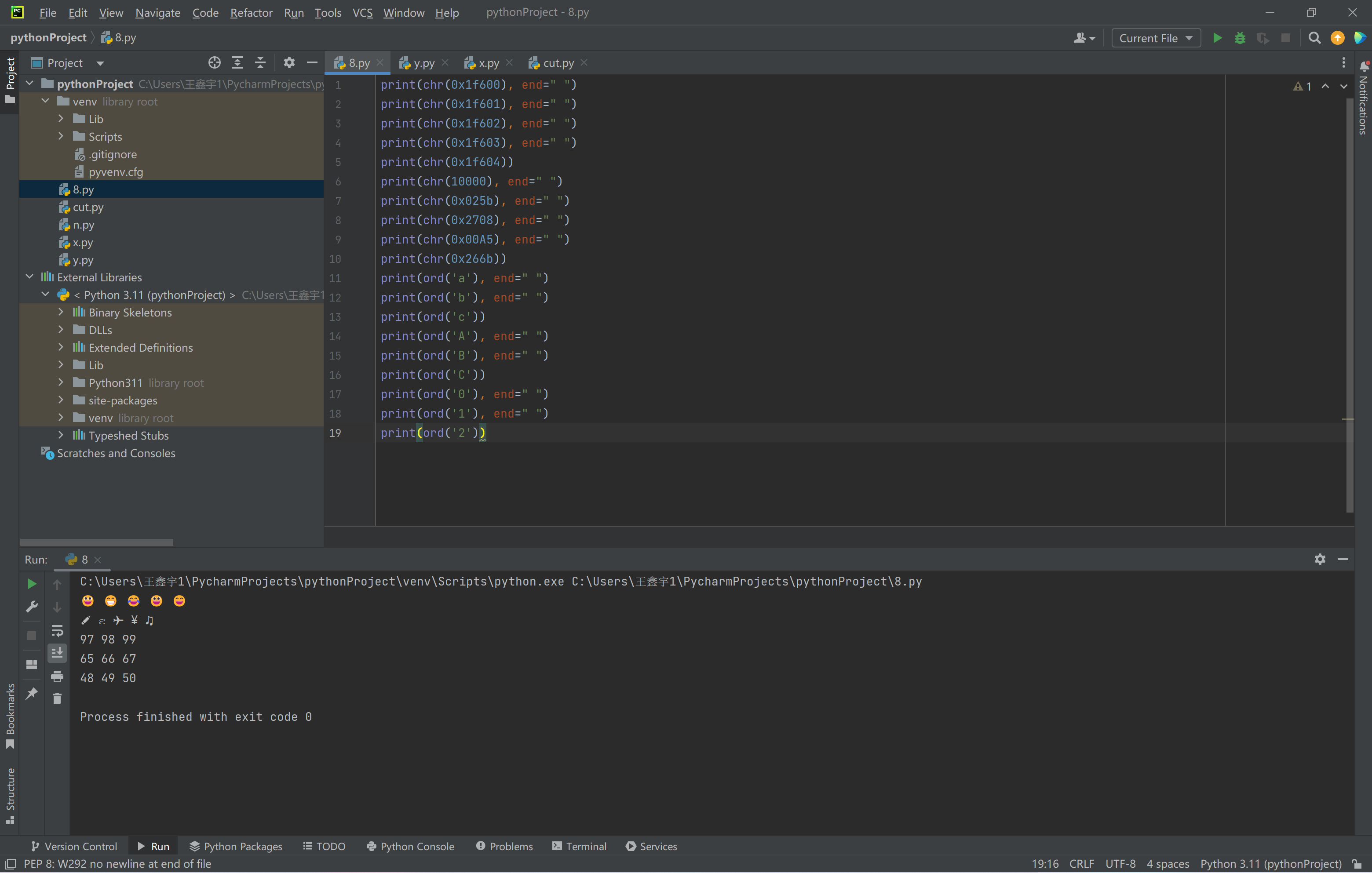The width and height of the screenshot is (1372, 873).
Task: Click the green Run button in the top toolbar
Action: [1217, 38]
